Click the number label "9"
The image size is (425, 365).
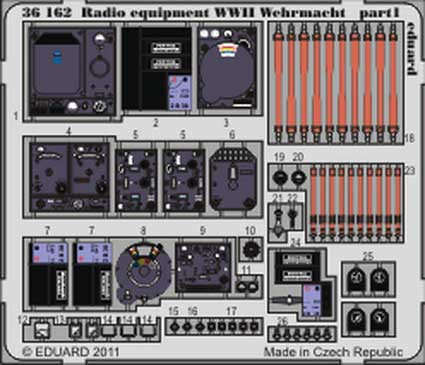[203, 230]
